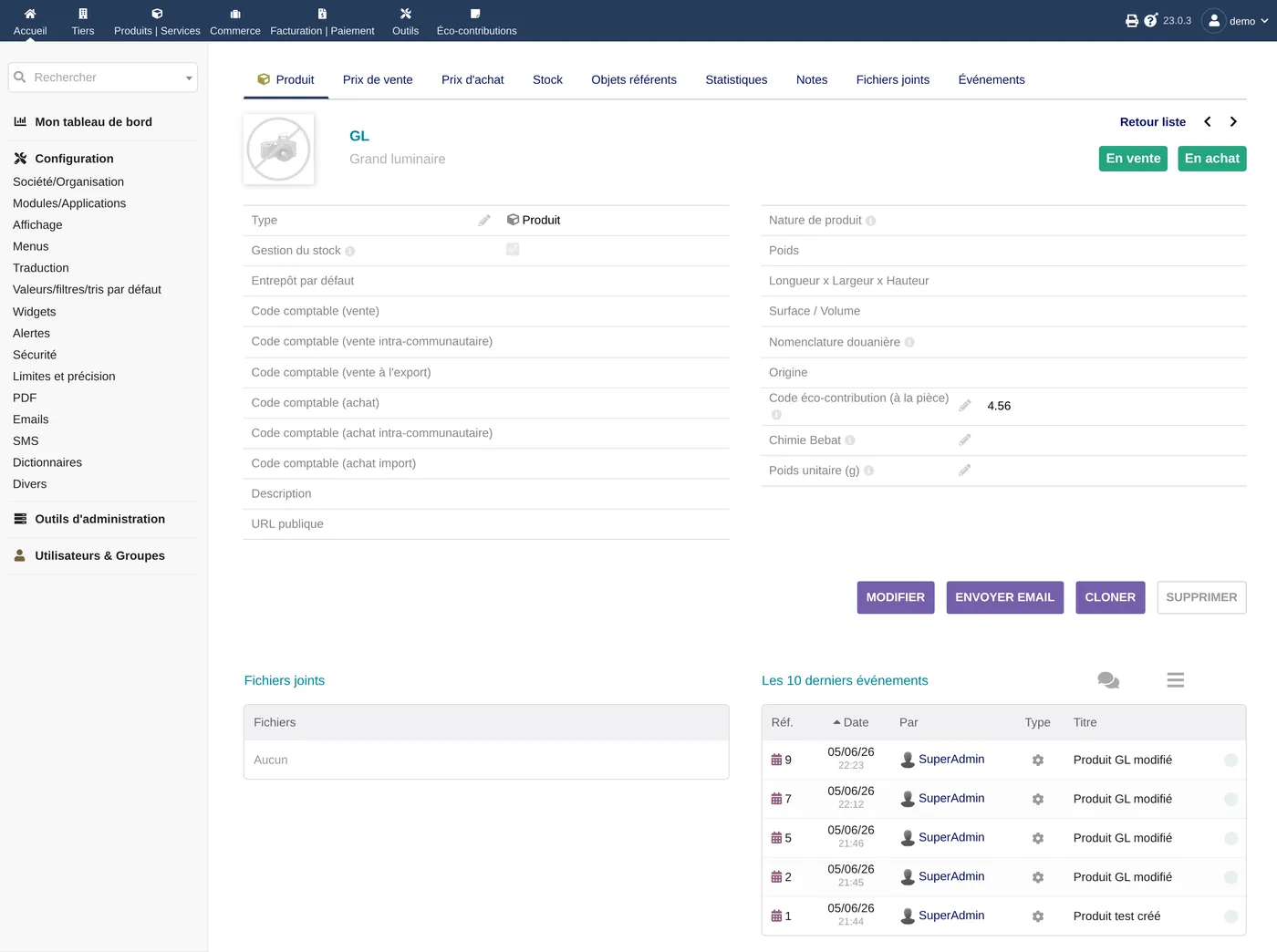
Task: Expand the Rechercher search dropdown
Action: pyautogui.click(x=189, y=78)
